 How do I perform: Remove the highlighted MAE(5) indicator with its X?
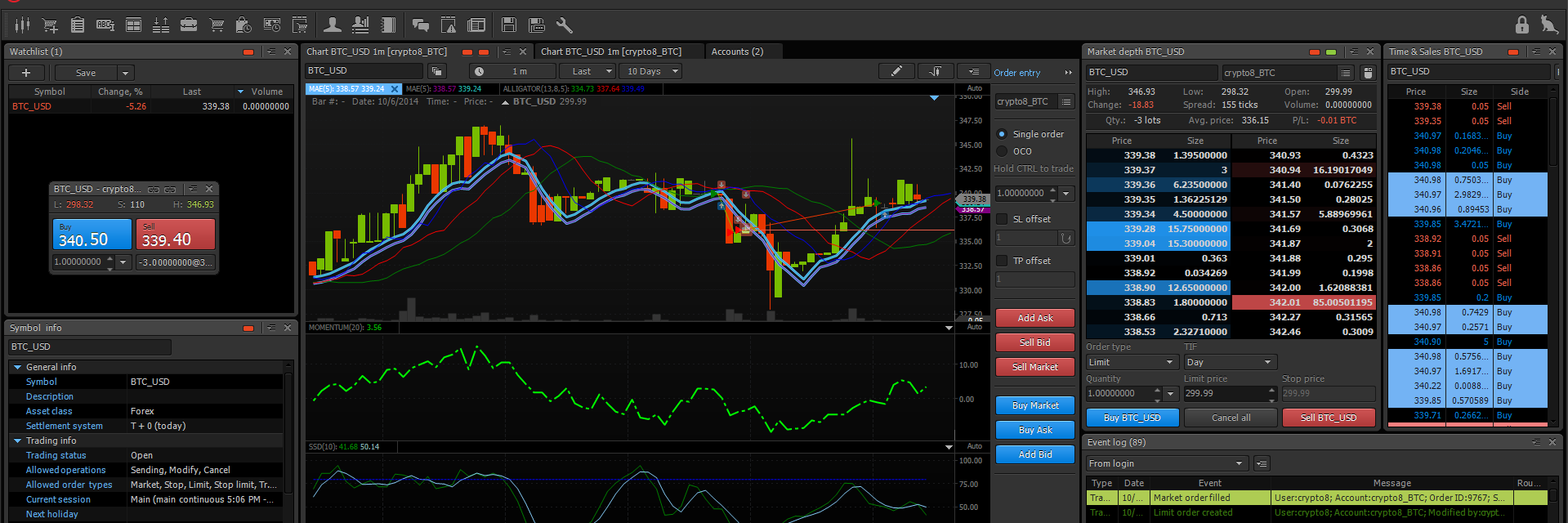[395, 89]
